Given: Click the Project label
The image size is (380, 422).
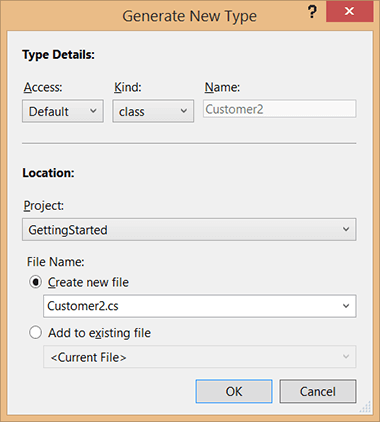Looking at the screenshot, I should point(43,206).
